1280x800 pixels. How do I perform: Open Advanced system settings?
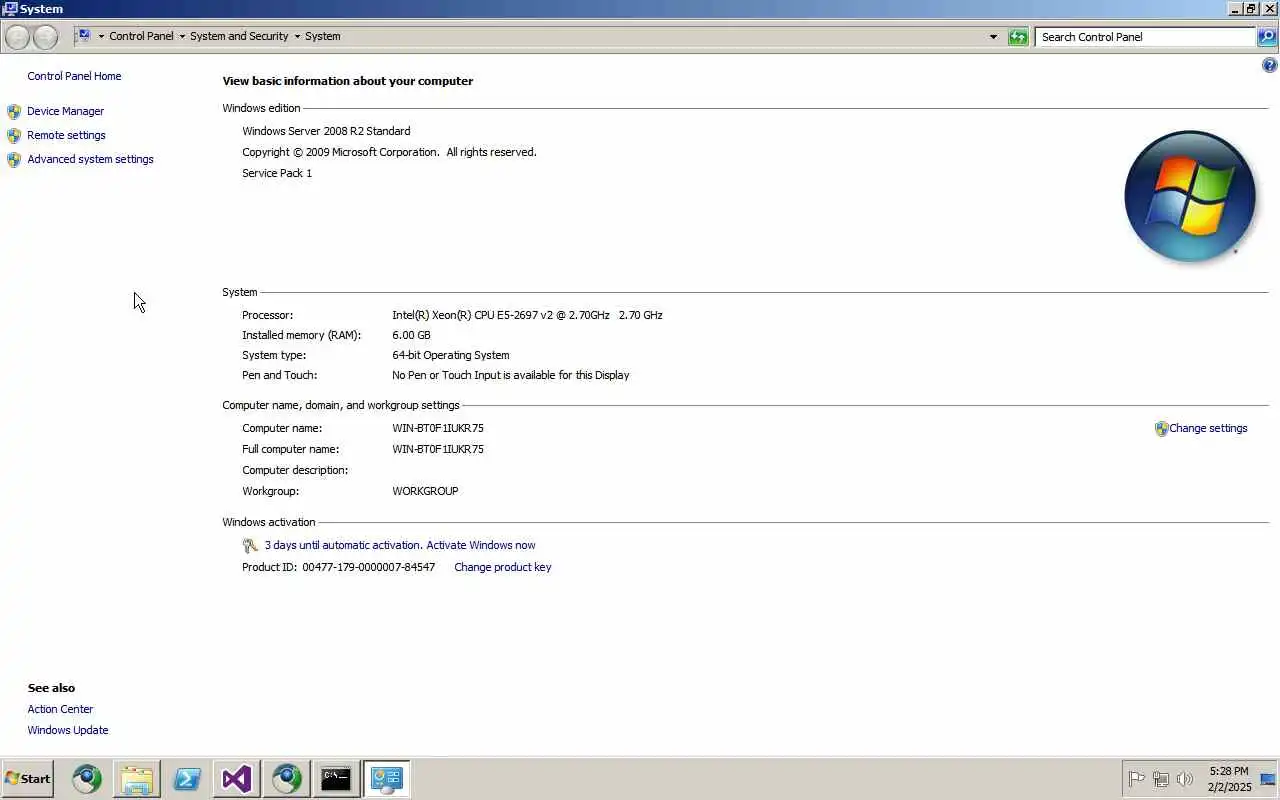(90, 159)
